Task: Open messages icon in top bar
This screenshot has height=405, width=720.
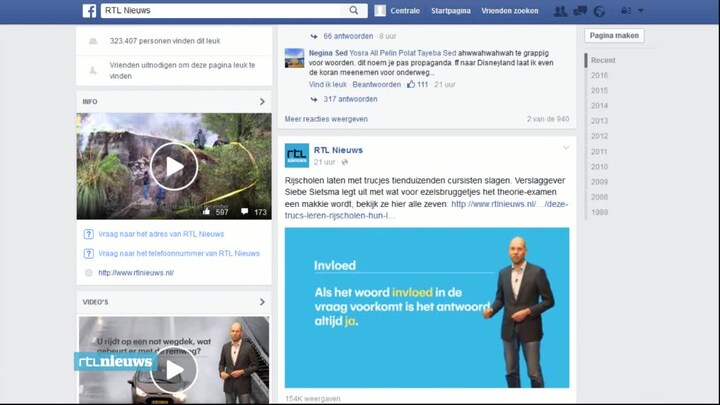Action: point(580,11)
